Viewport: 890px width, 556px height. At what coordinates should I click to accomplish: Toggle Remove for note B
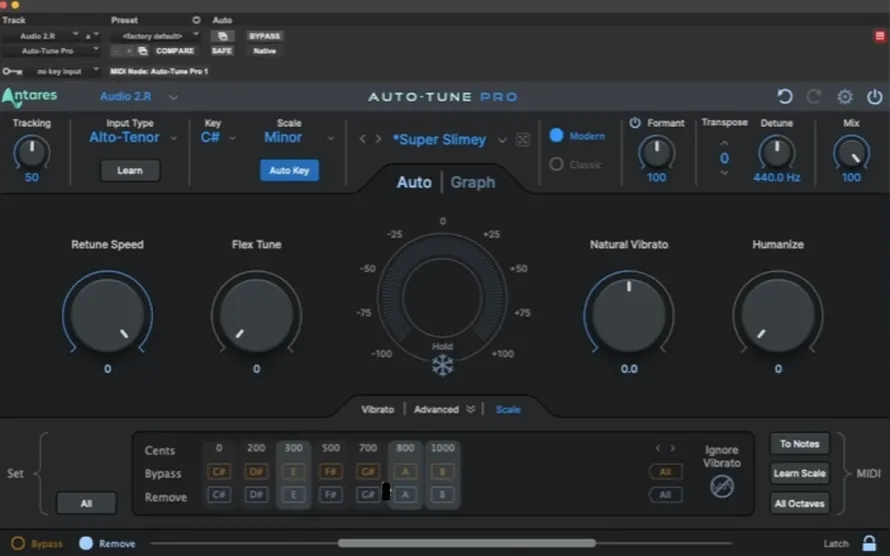click(x=442, y=495)
